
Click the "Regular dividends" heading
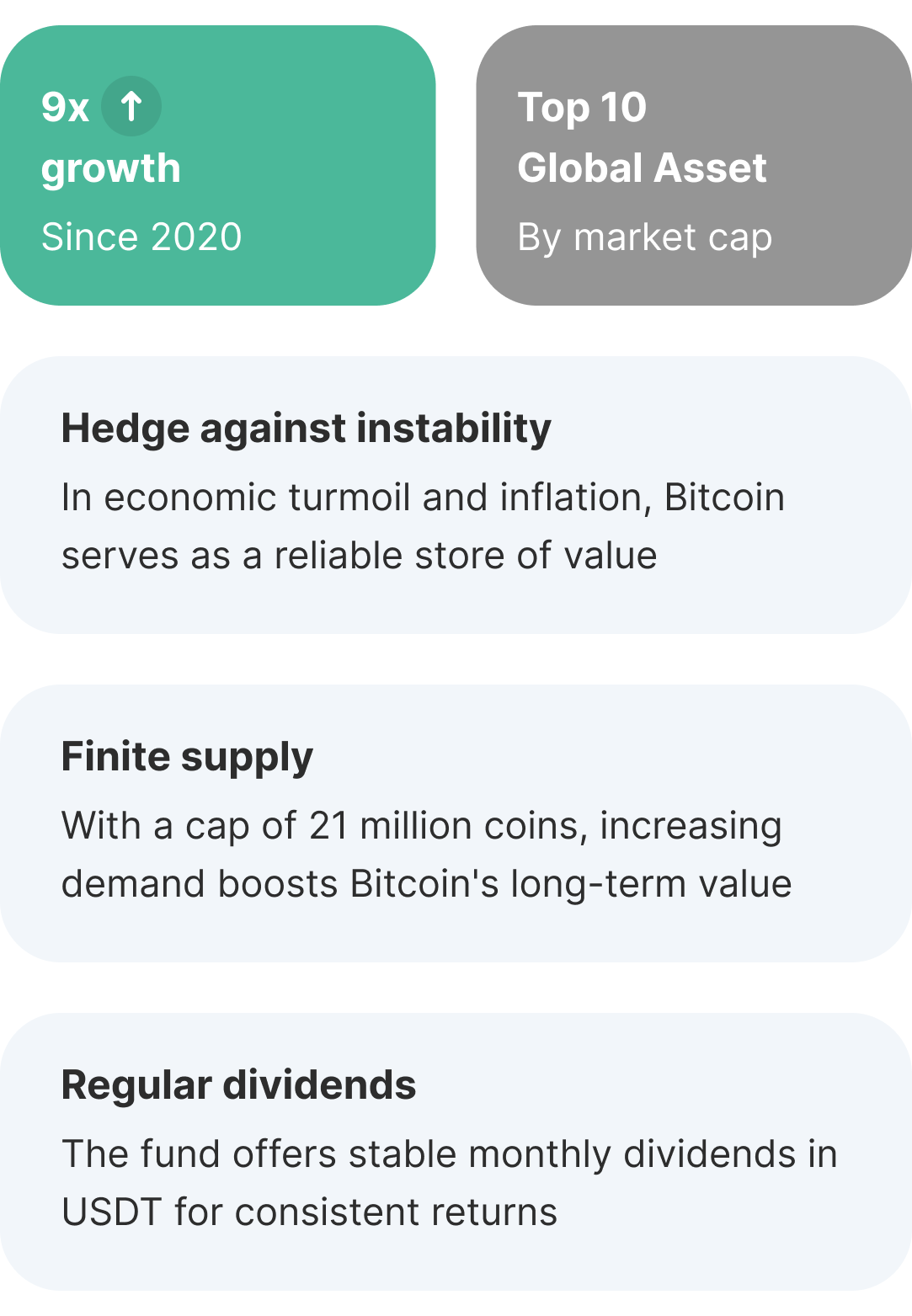click(x=239, y=1085)
